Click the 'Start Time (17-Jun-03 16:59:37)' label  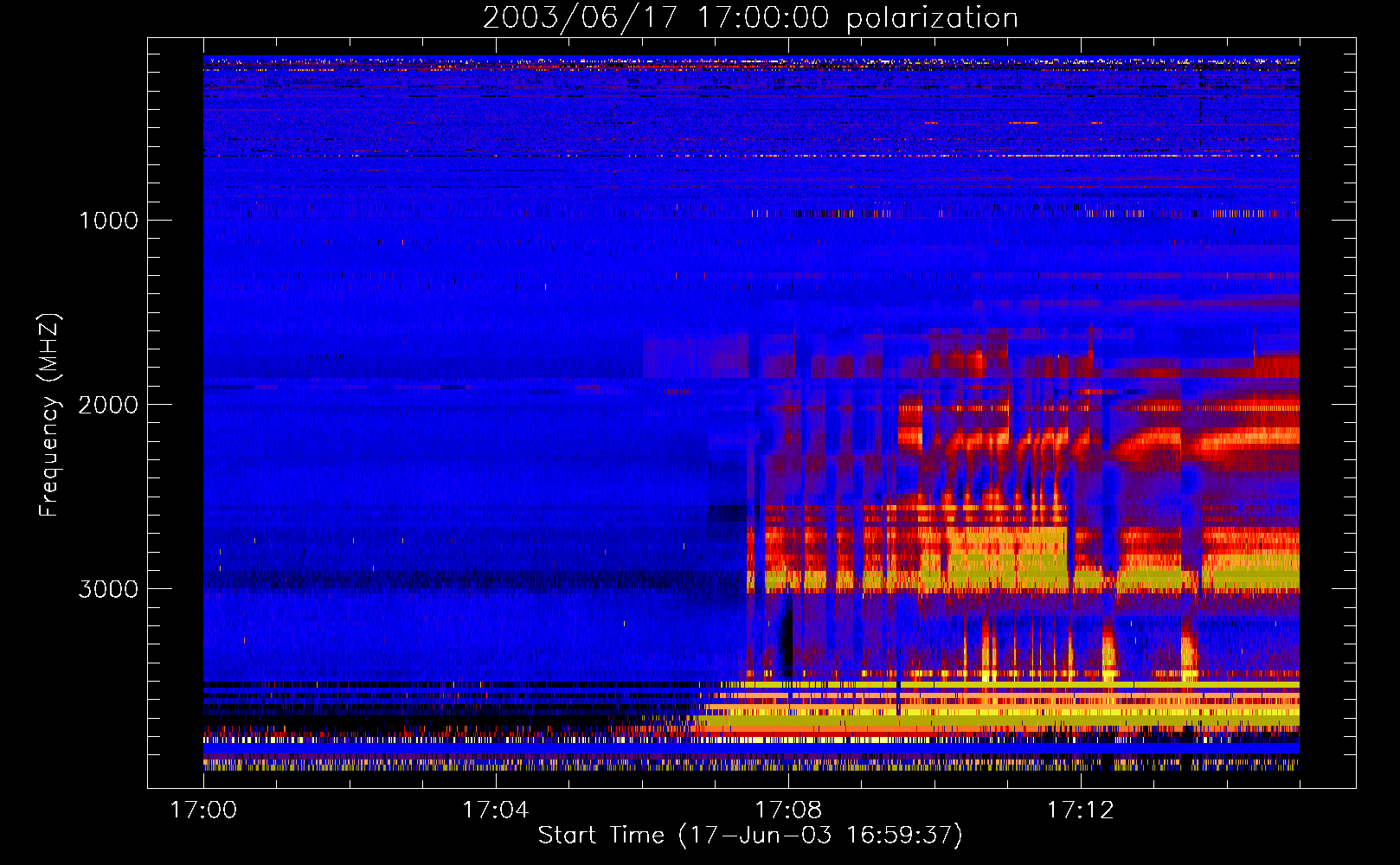750,836
